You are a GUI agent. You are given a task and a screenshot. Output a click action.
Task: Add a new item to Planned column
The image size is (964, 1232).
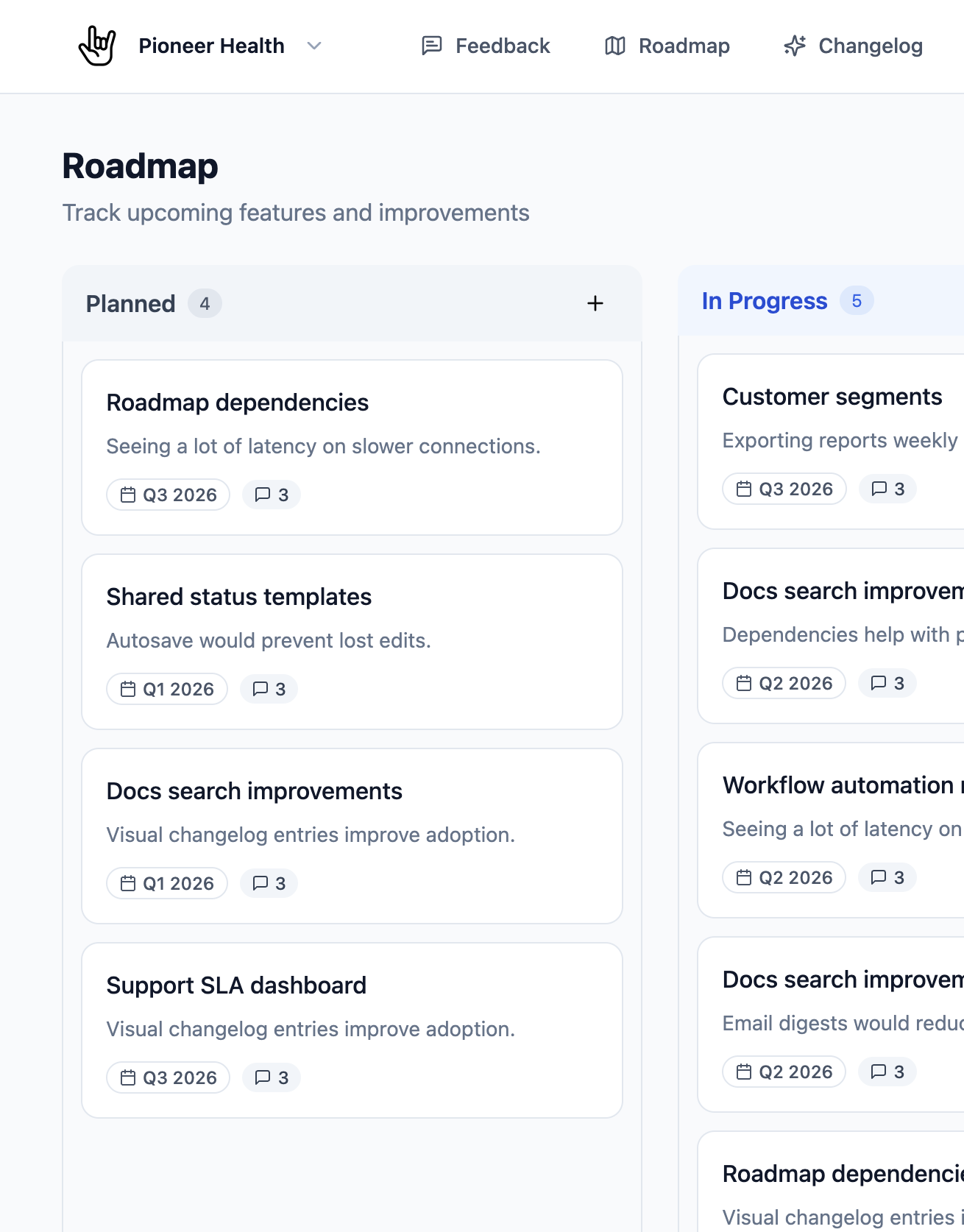595,303
